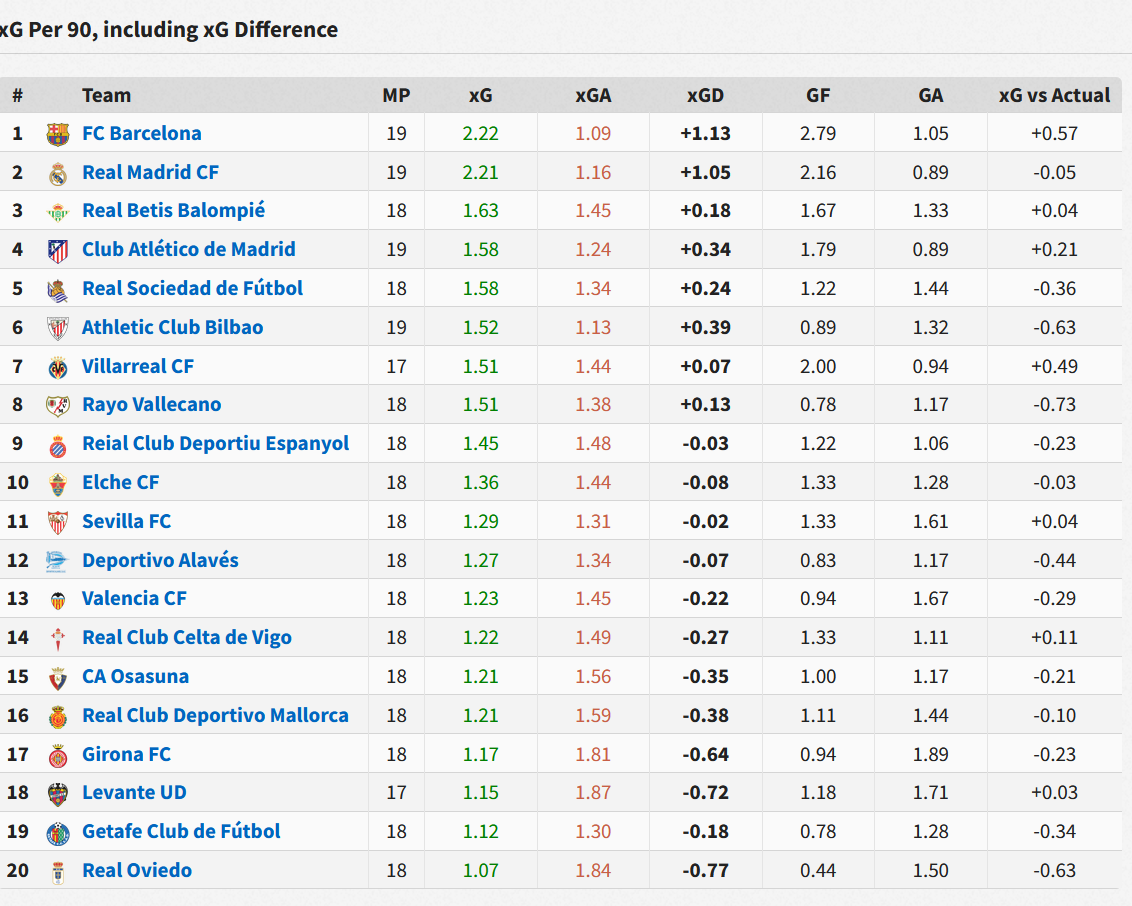Click the Mallorca crest icon
Screen dimensions: 1132x906
(58, 717)
